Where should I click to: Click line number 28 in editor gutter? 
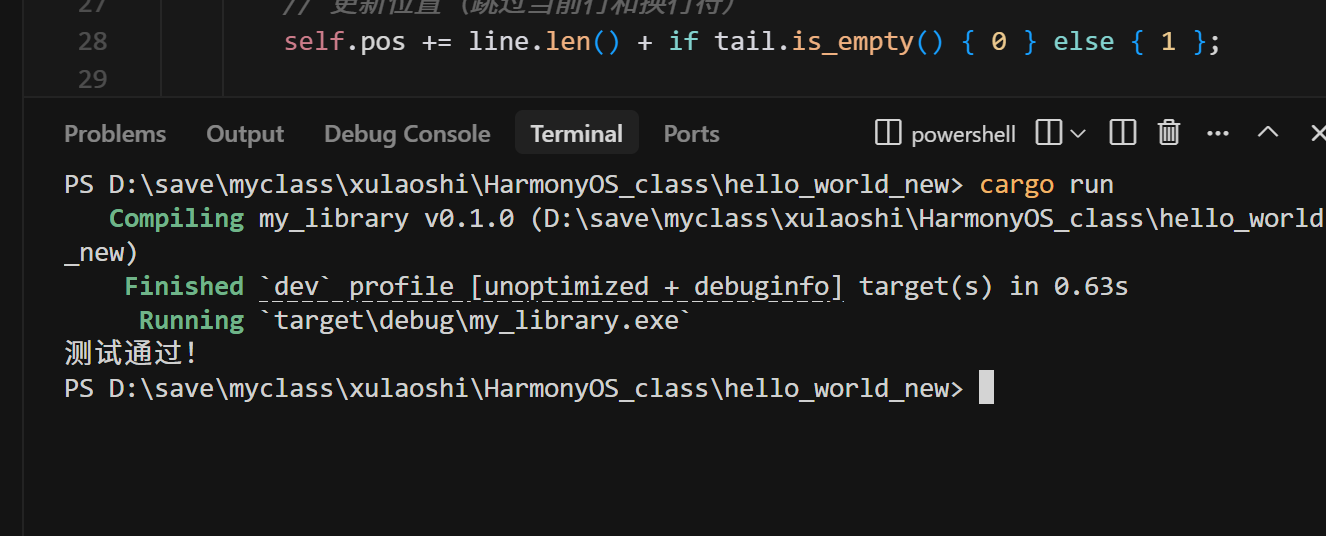pyautogui.click(x=92, y=42)
